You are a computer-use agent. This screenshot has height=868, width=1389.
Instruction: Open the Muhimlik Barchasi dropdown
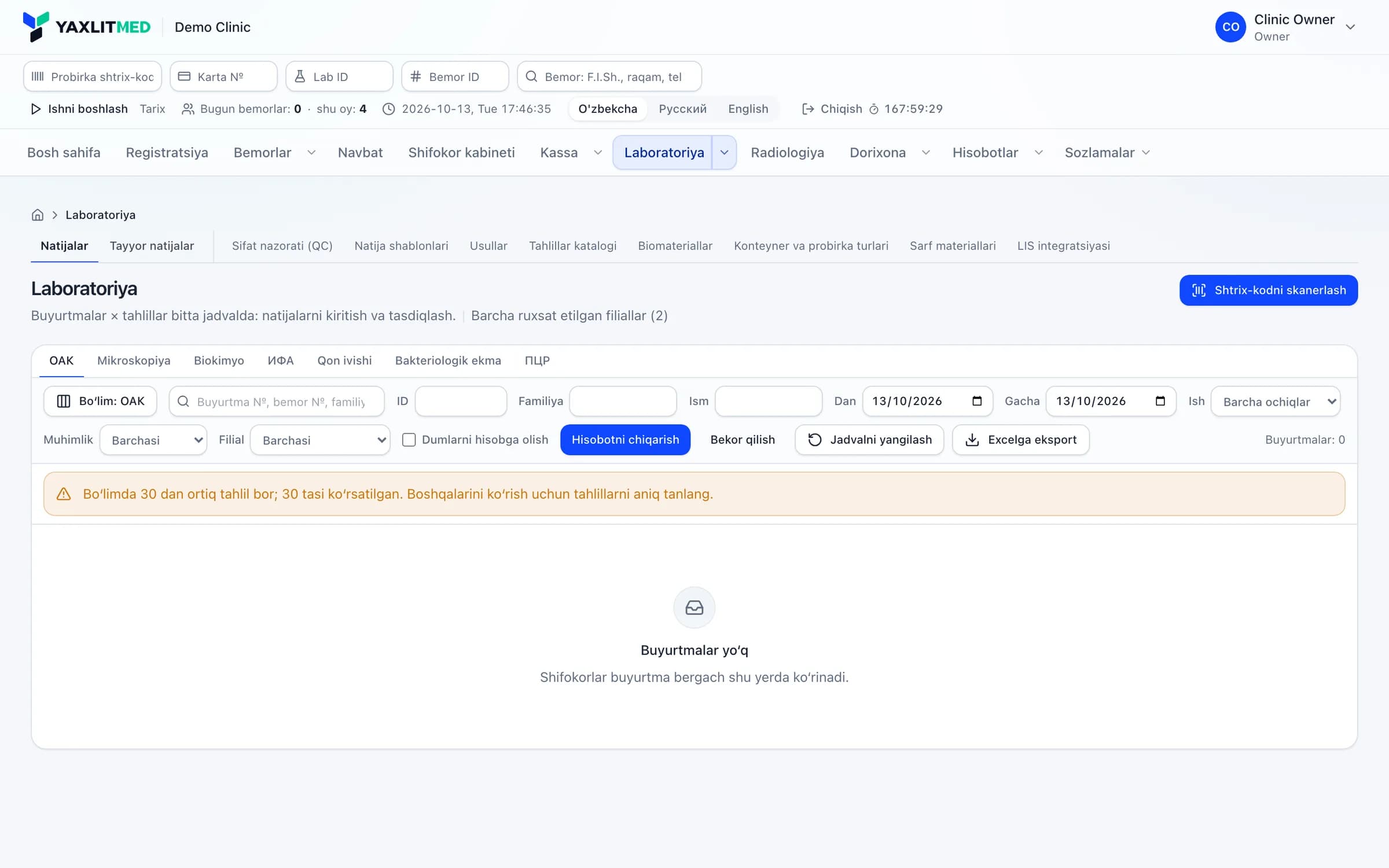tap(153, 440)
